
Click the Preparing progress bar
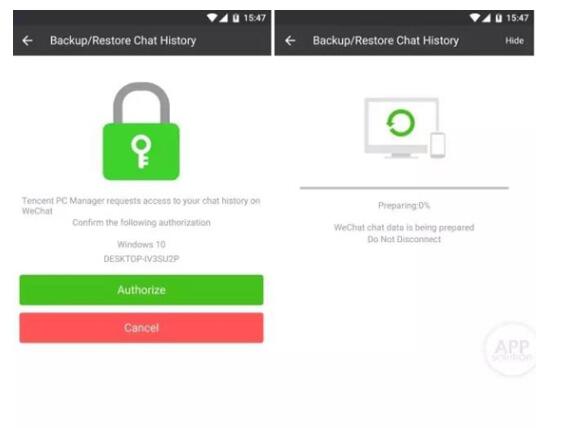(404, 187)
